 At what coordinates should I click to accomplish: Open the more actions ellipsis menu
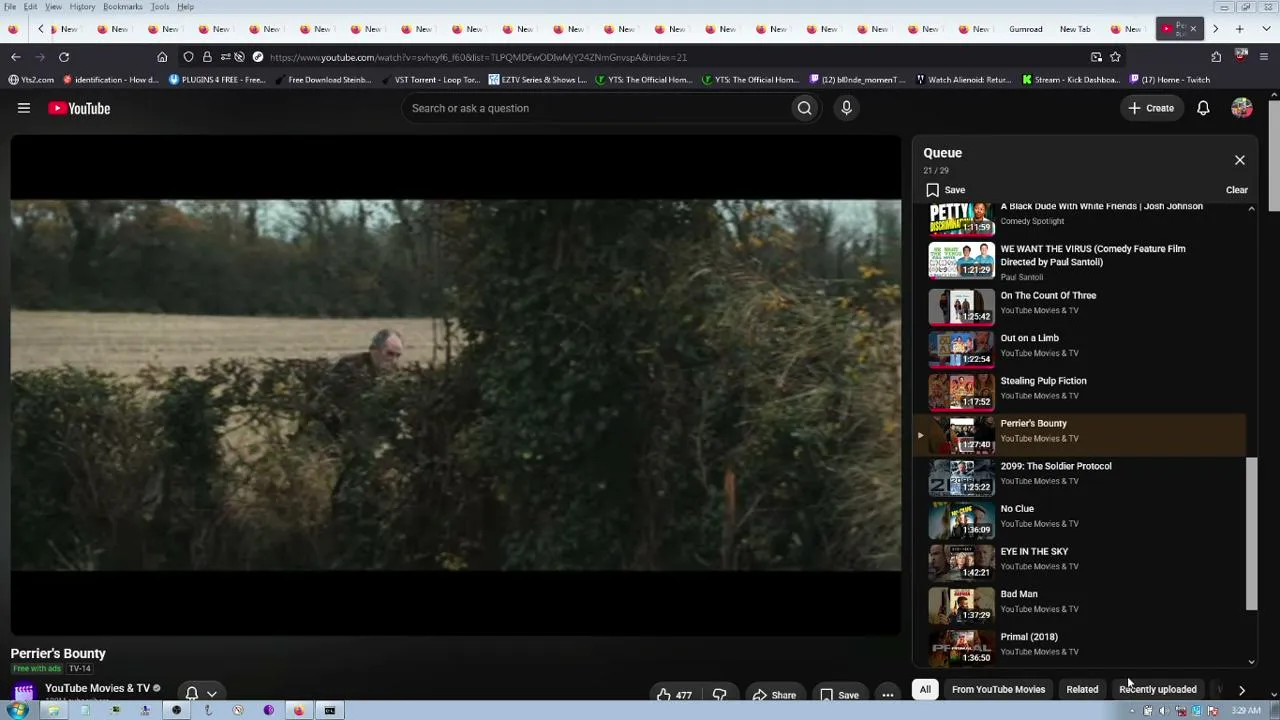coord(887,695)
